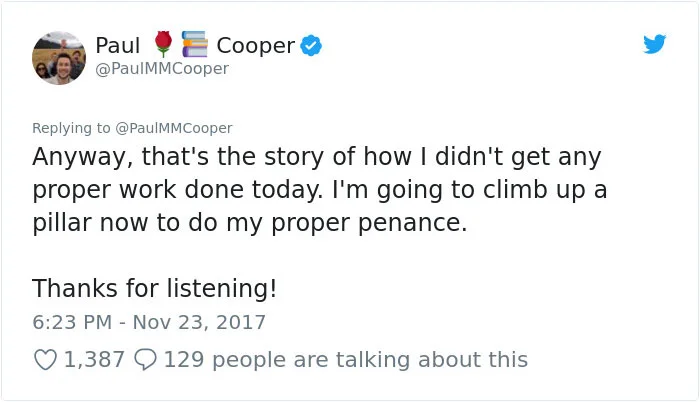Screen dimensions: 700x402
Task: Click the surname "Cooper" beside the badge
Action: (x=255, y=46)
